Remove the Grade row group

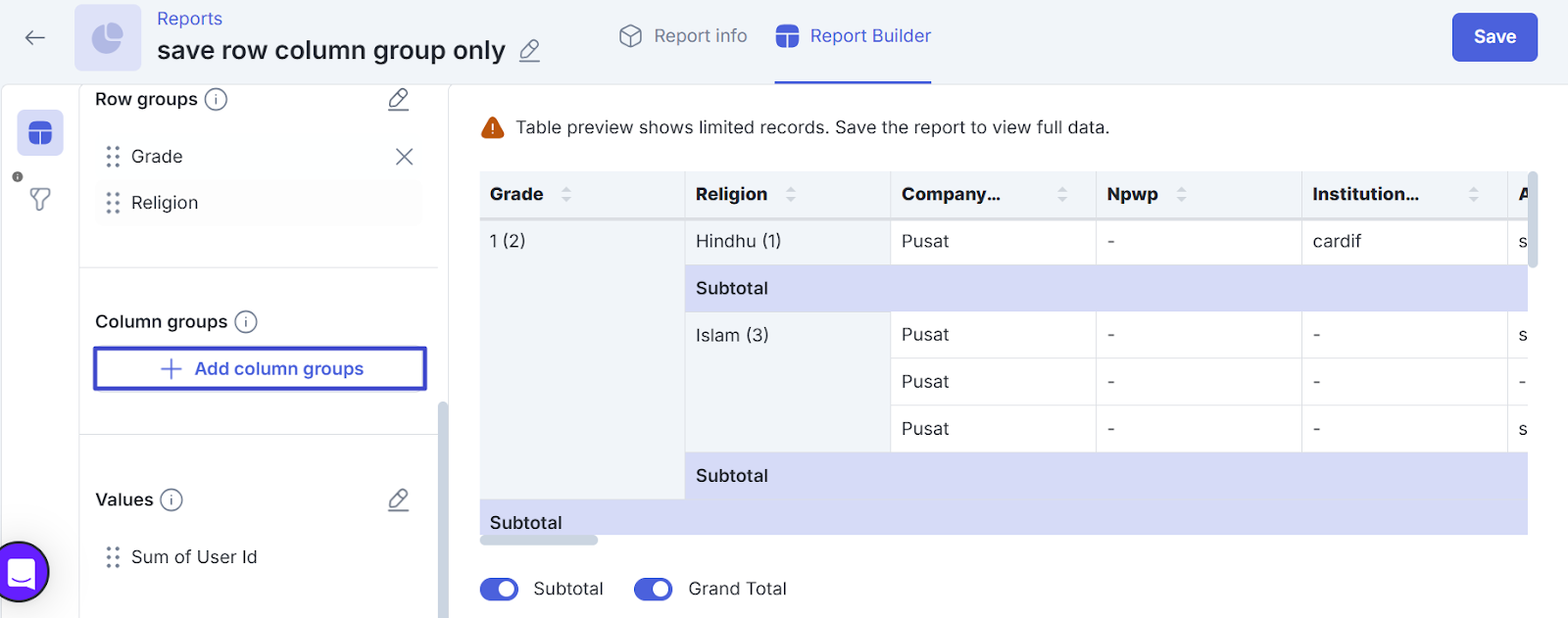(x=404, y=157)
